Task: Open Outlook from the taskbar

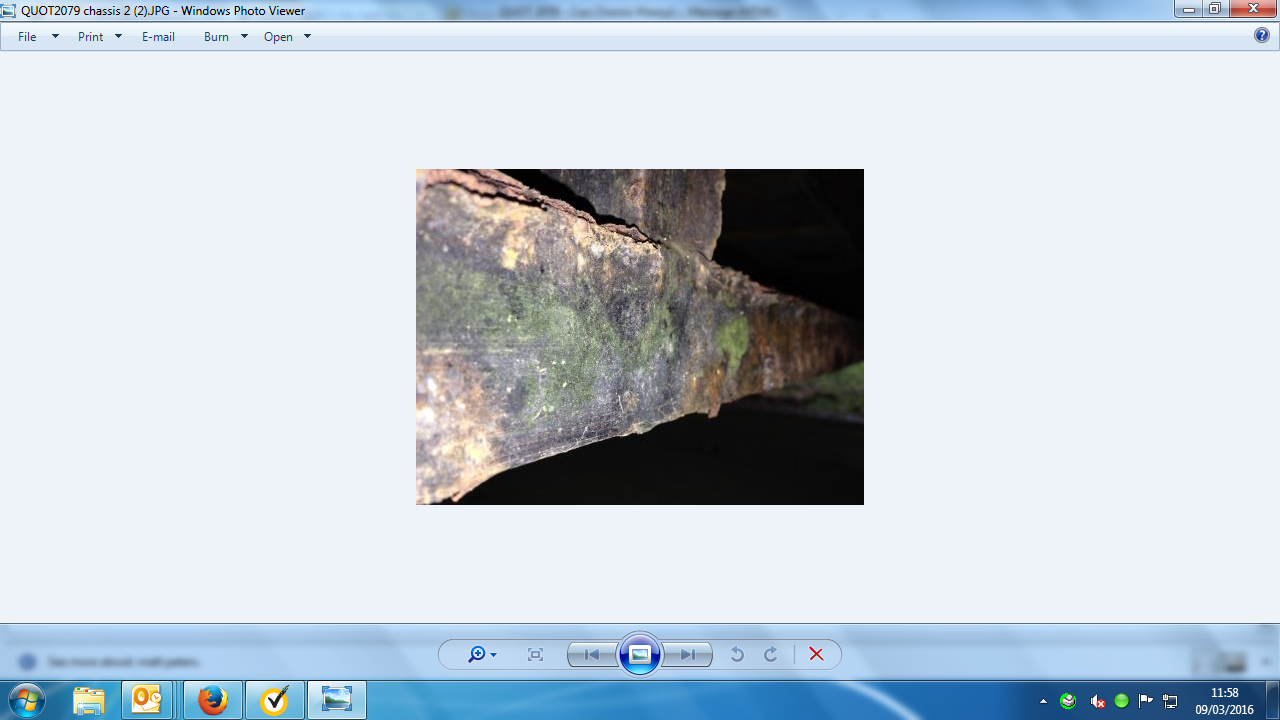Action: pyautogui.click(x=147, y=700)
